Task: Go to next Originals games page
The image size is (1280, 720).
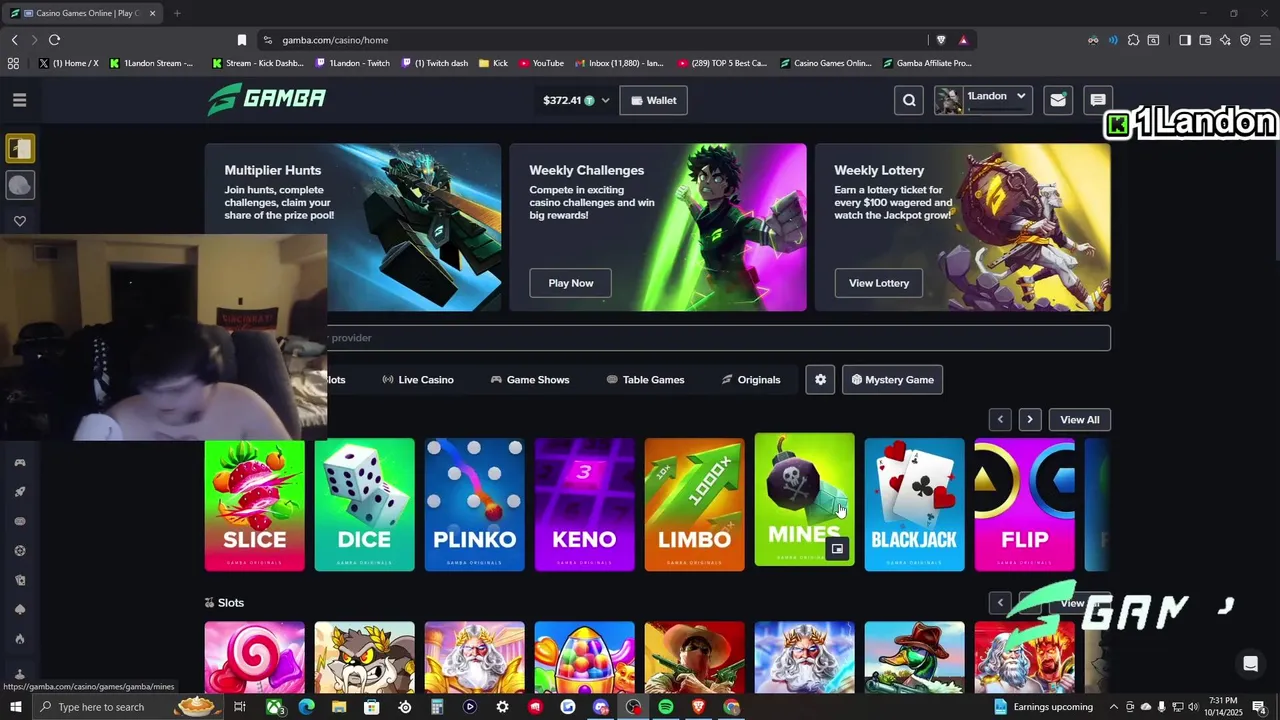Action: (x=1030, y=420)
